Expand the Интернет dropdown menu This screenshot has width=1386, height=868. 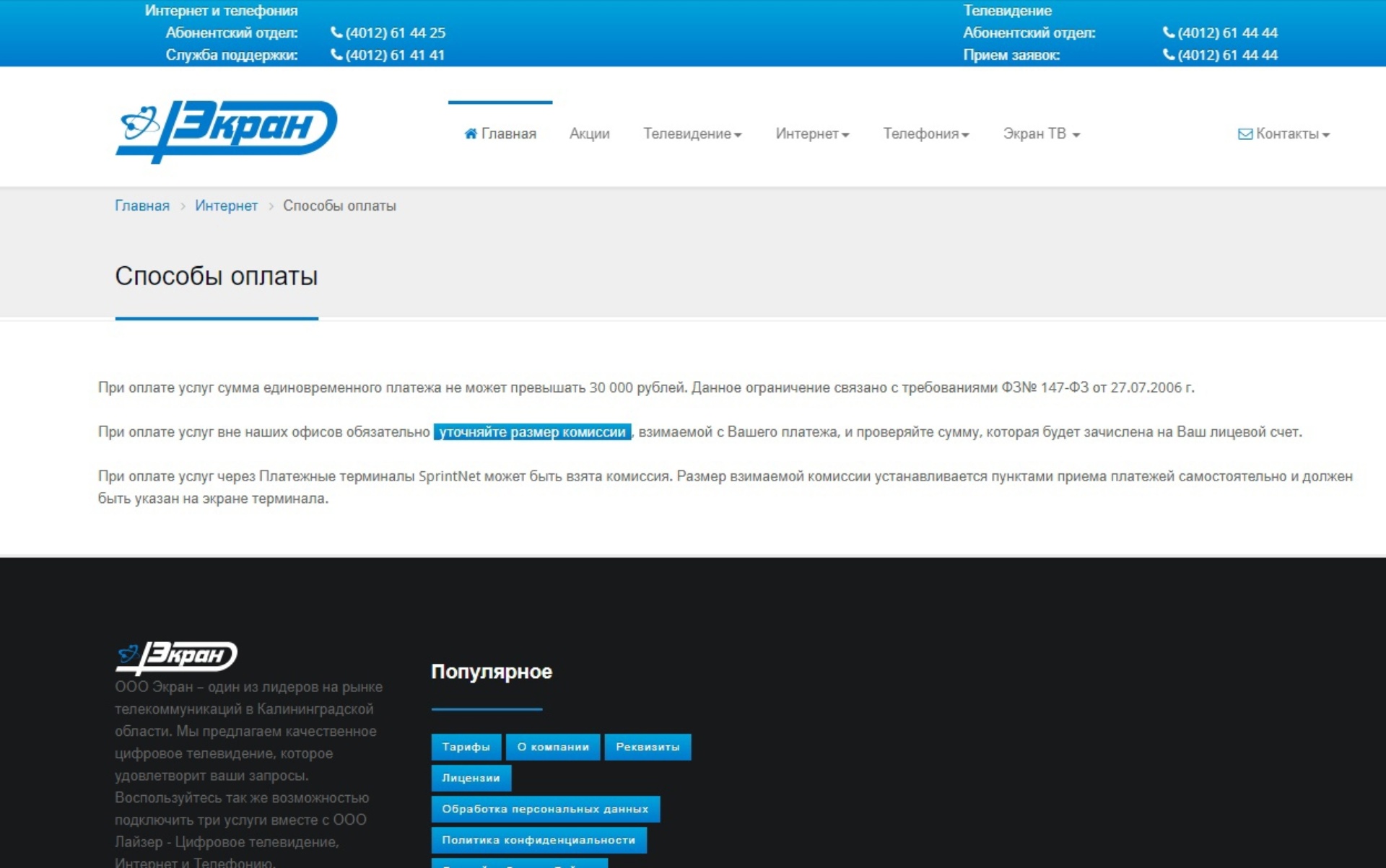812,133
